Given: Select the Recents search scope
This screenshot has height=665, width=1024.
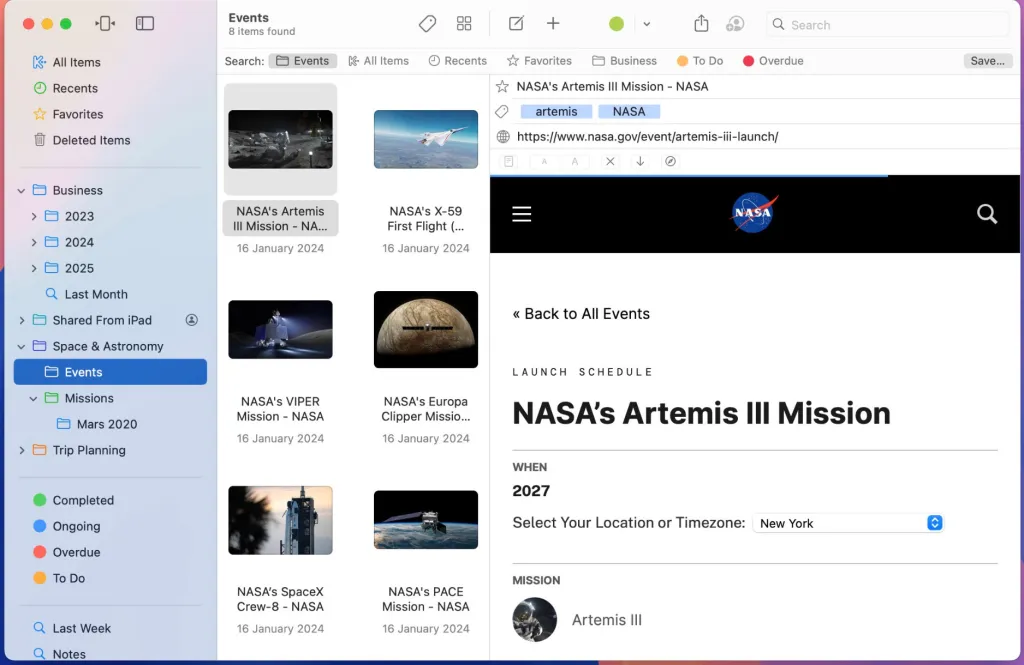Looking at the screenshot, I should pos(458,61).
